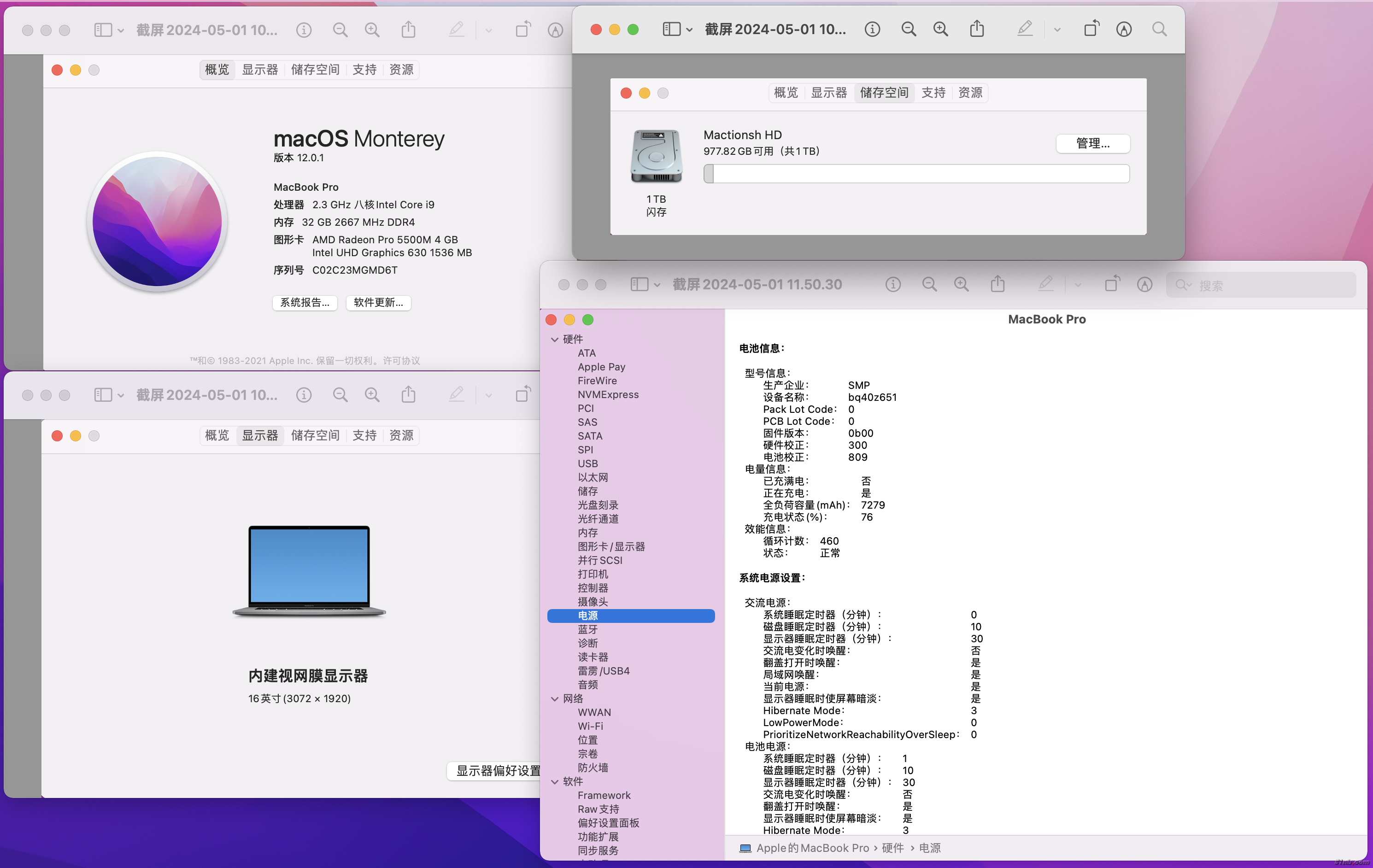Click info icon in bottom-left Preview window
The height and width of the screenshot is (868, 1373).
click(x=304, y=395)
